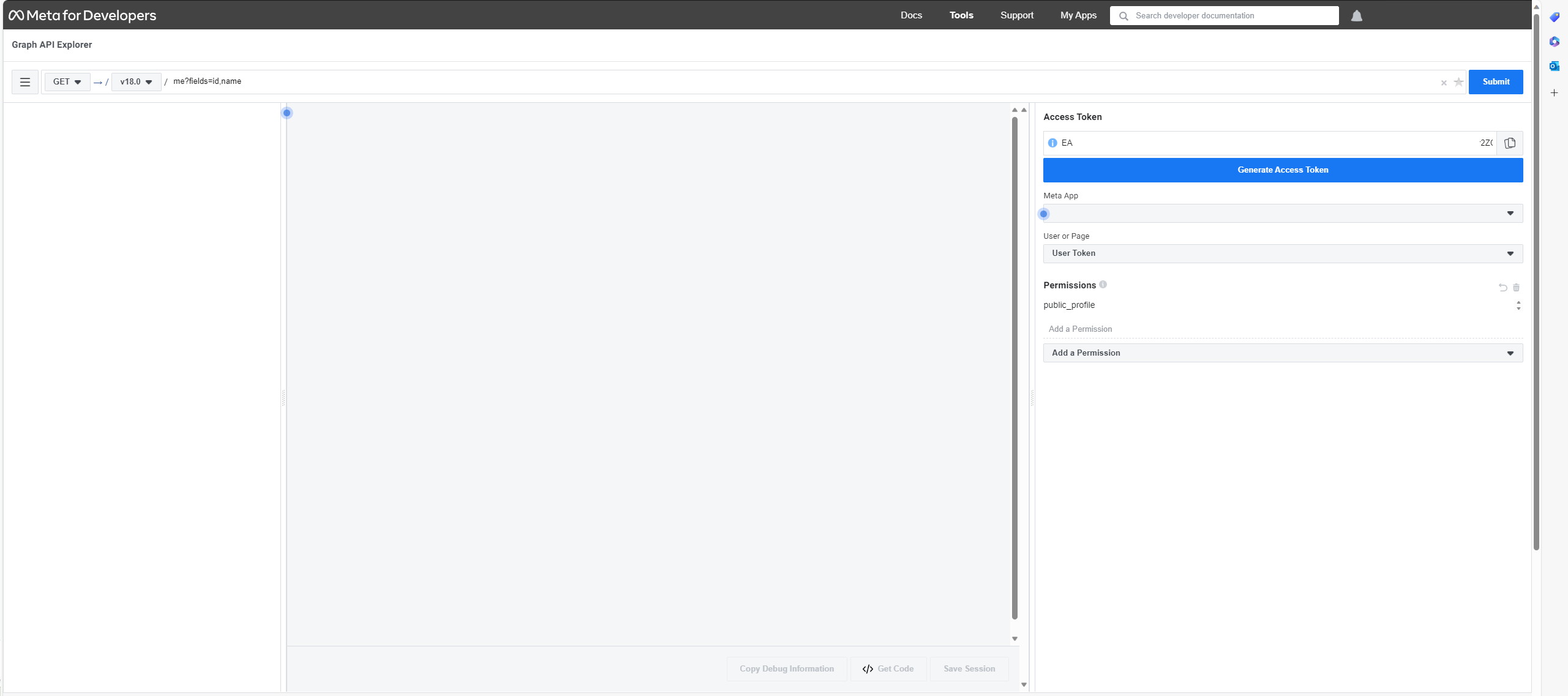Viewport: 1568px width, 696px height.
Task: Click Generate Access Token button
Action: coord(1283,170)
